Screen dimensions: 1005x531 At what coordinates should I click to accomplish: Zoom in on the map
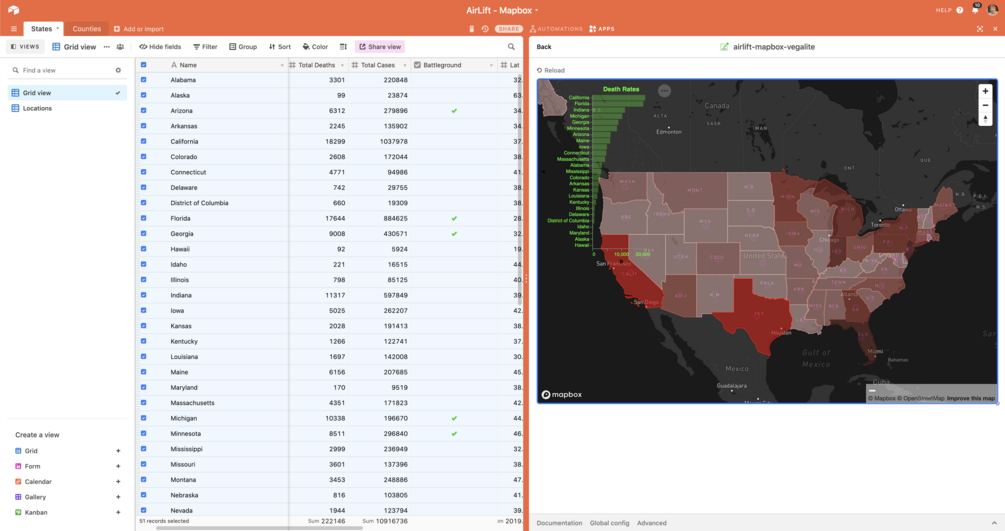click(x=985, y=91)
